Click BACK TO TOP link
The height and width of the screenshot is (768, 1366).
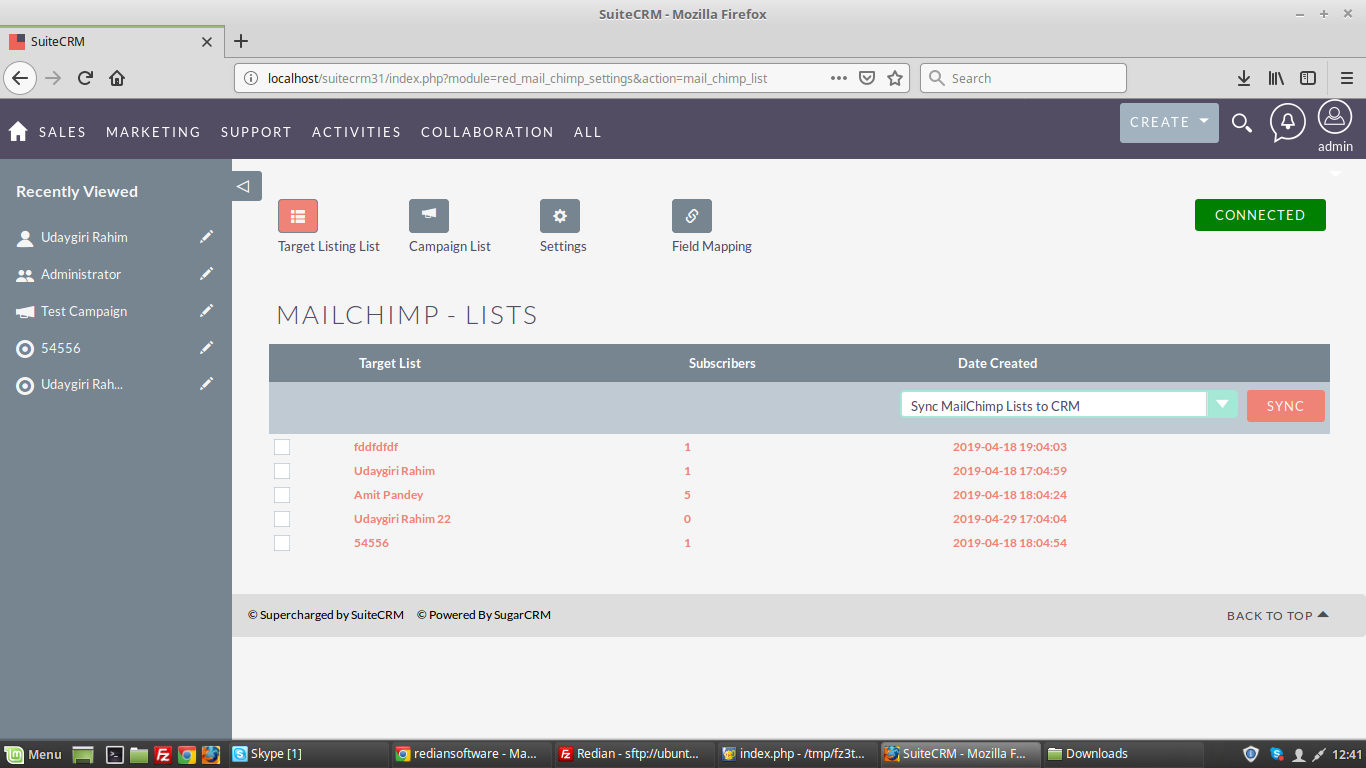(x=1277, y=616)
